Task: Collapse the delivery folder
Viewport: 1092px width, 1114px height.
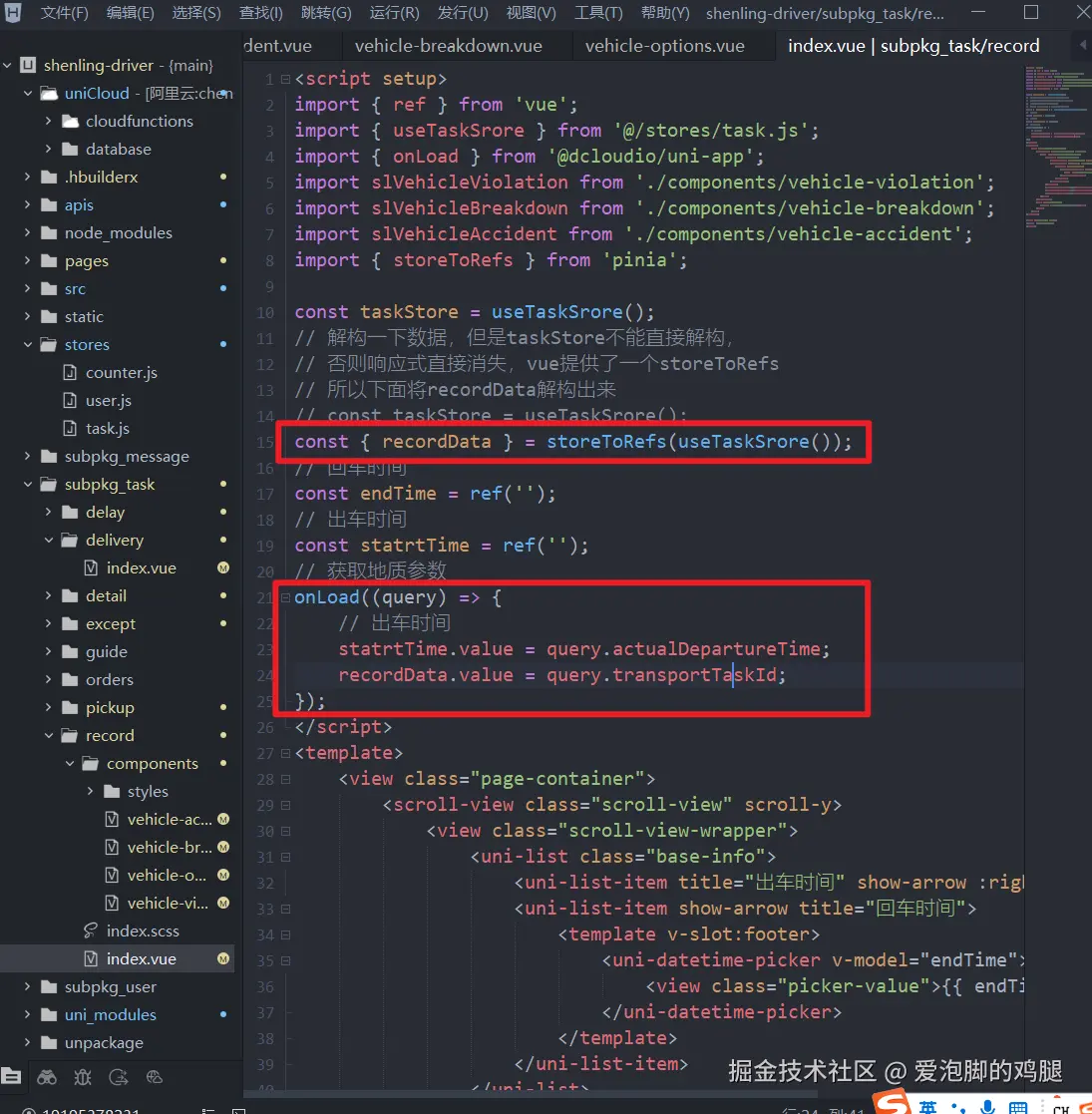Action: [48, 540]
